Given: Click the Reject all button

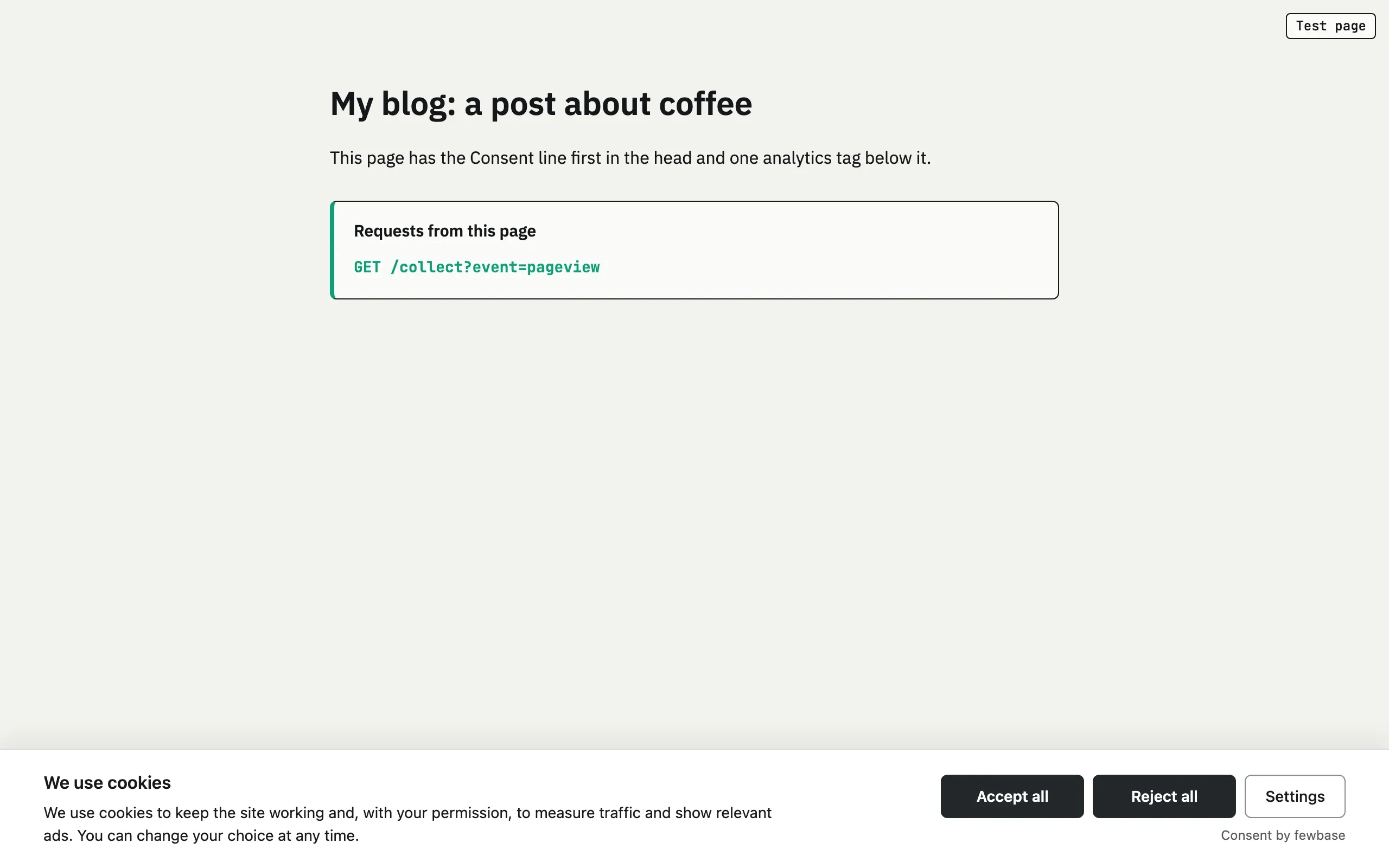Looking at the screenshot, I should point(1164,796).
